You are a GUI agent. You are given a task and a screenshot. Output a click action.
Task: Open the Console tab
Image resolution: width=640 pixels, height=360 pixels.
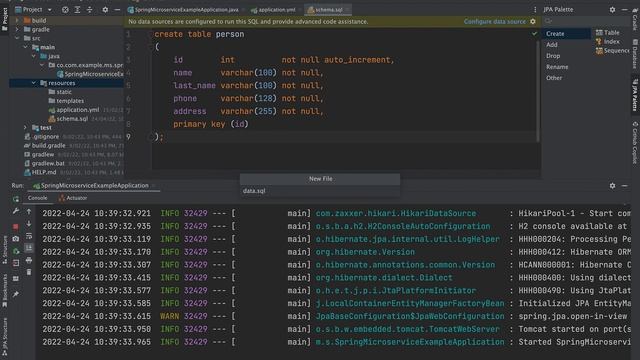point(38,198)
